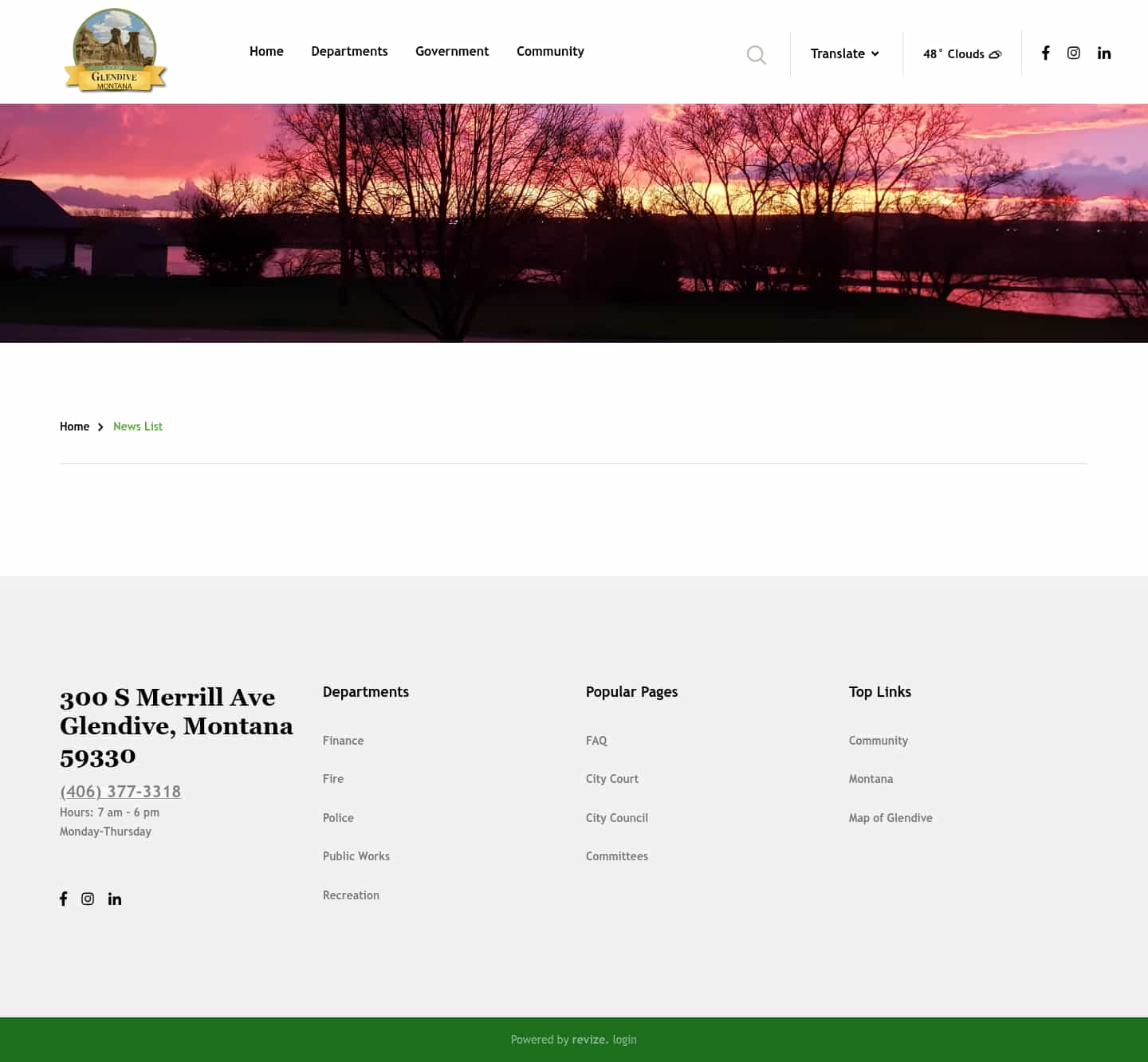Open Facebook icon in the footer
Viewport: 1148px width, 1062px height.
(x=64, y=899)
